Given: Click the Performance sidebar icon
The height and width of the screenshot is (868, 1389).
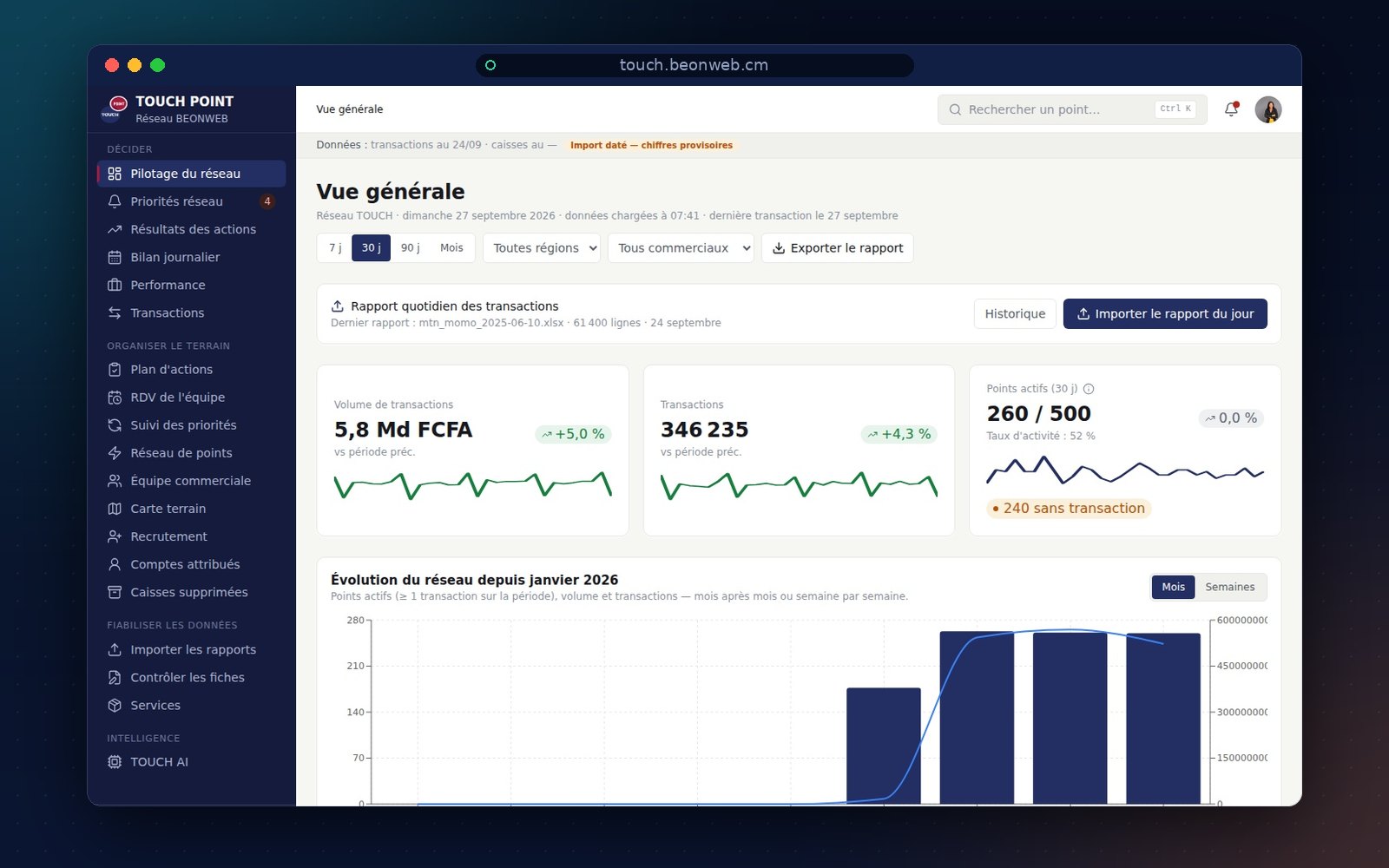Looking at the screenshot, I should (115, 285).
